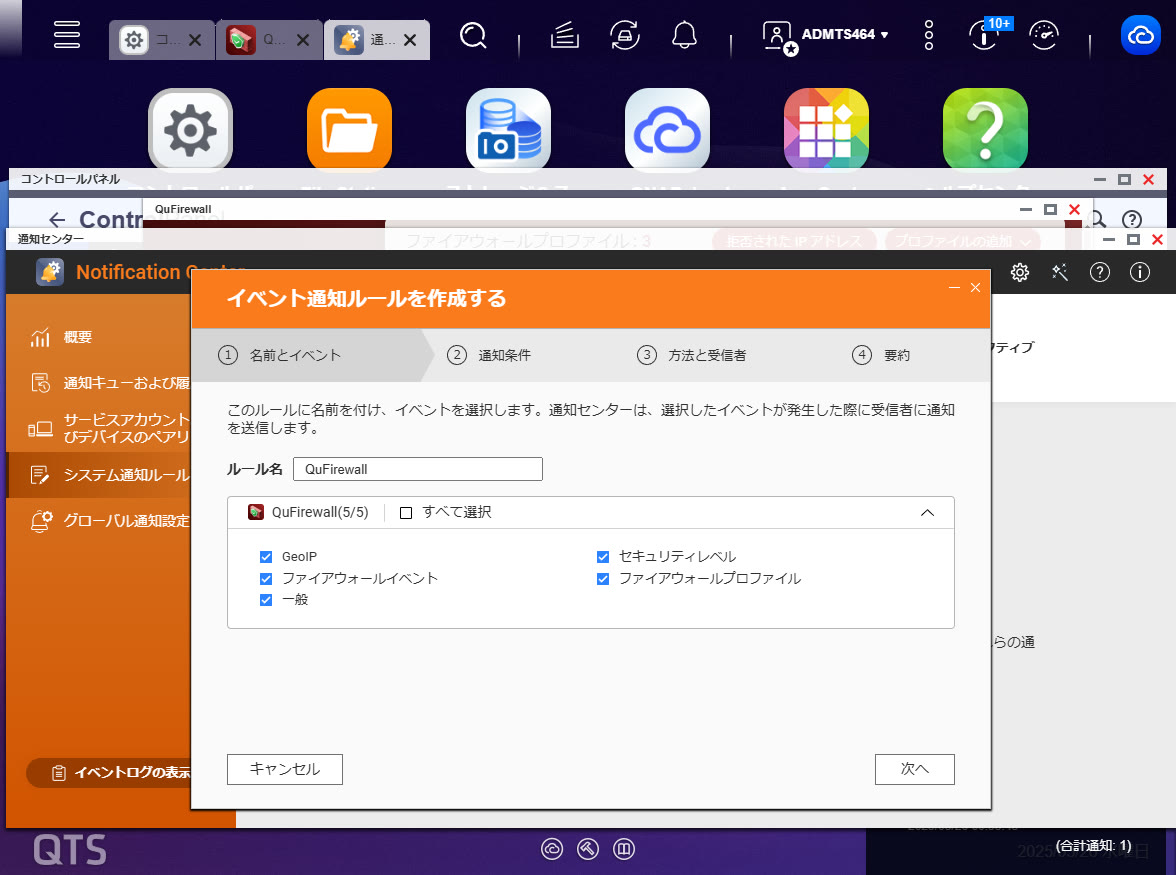Open the info icon with the 10+ badge

(984, 34)
